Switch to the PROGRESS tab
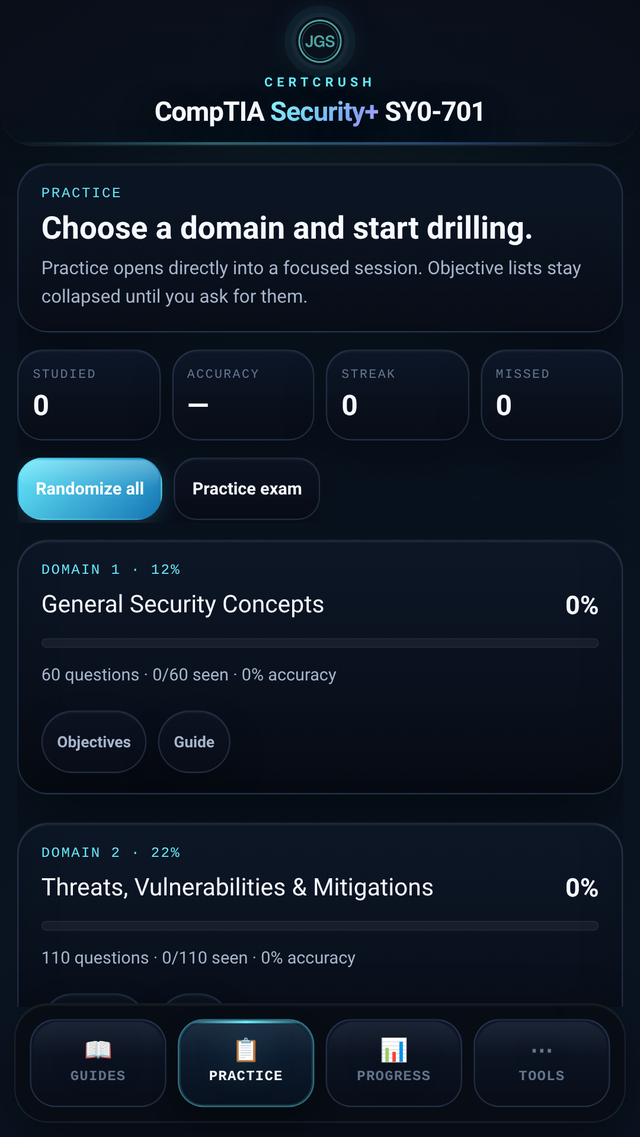This screenshot has width=640, height=1137. coord(393,1063)
